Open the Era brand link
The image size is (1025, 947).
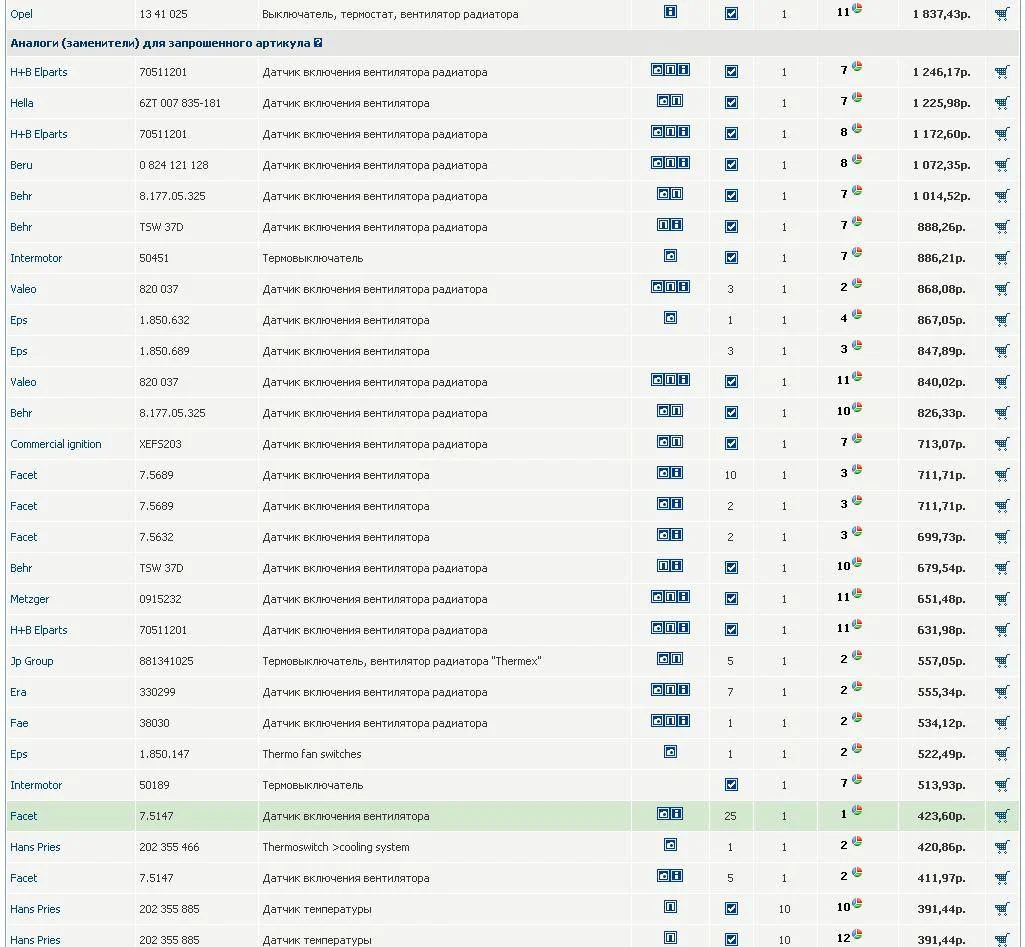pos(18,691)
